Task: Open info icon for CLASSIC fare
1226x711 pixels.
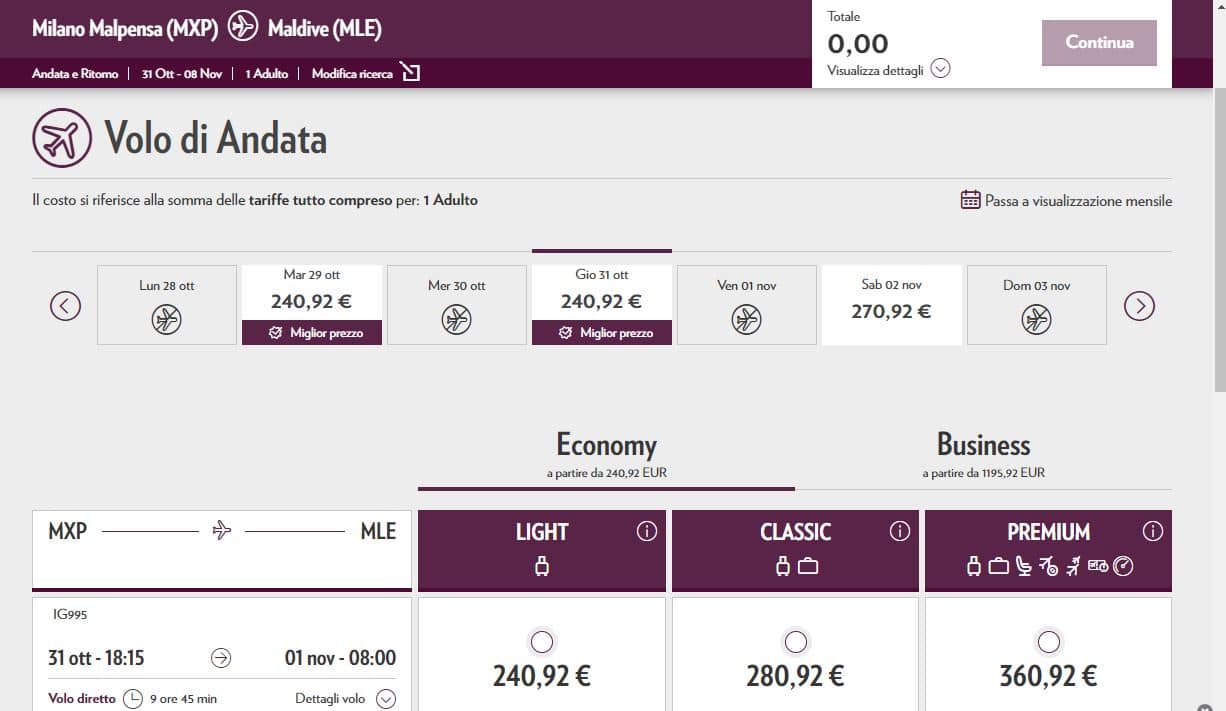Action: [900, 531]
